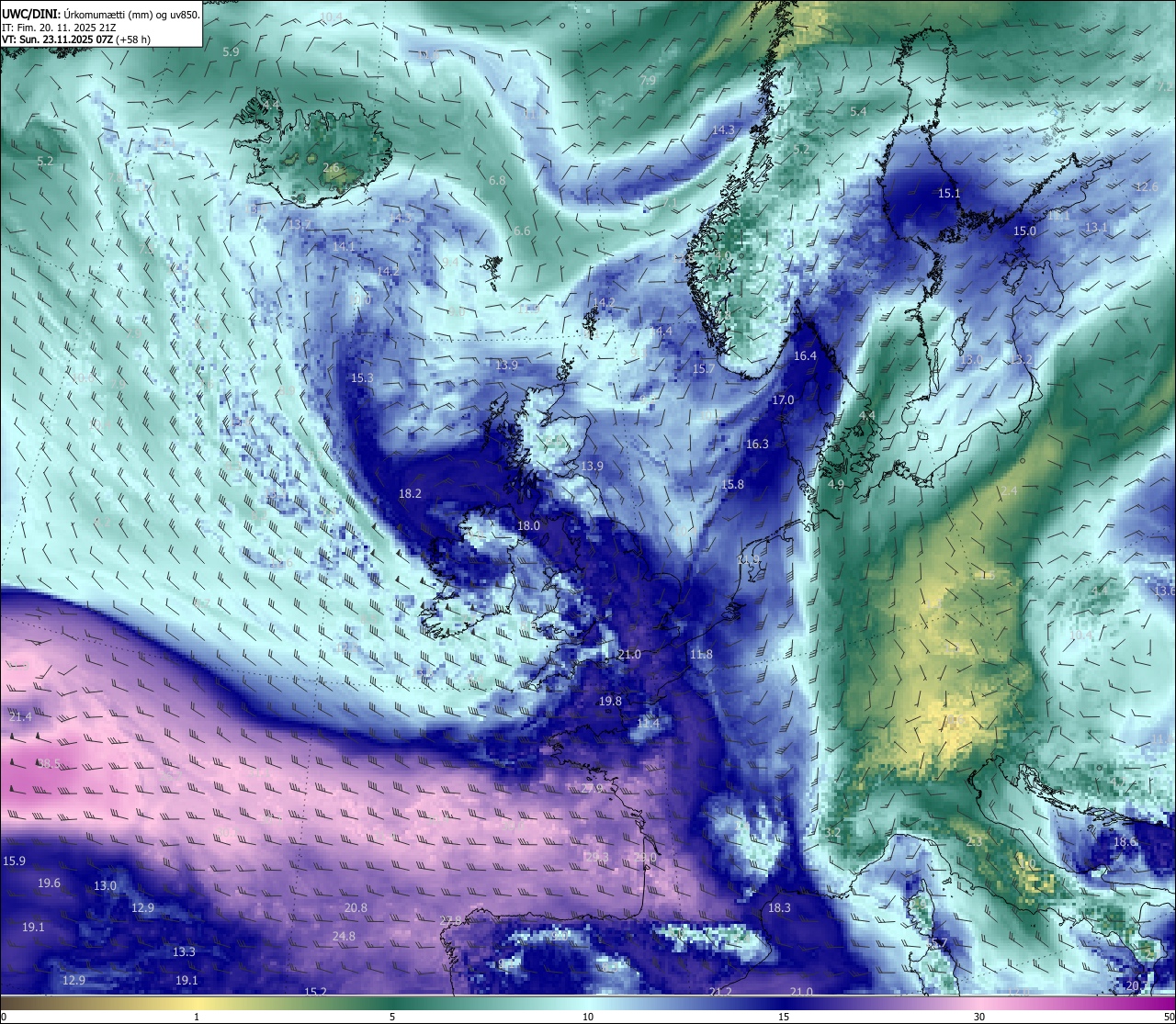Image resolution: width=1176 pixels, height=1024 pixels.
Task: Click the 13.3 map value
Action: click(184, 951)
